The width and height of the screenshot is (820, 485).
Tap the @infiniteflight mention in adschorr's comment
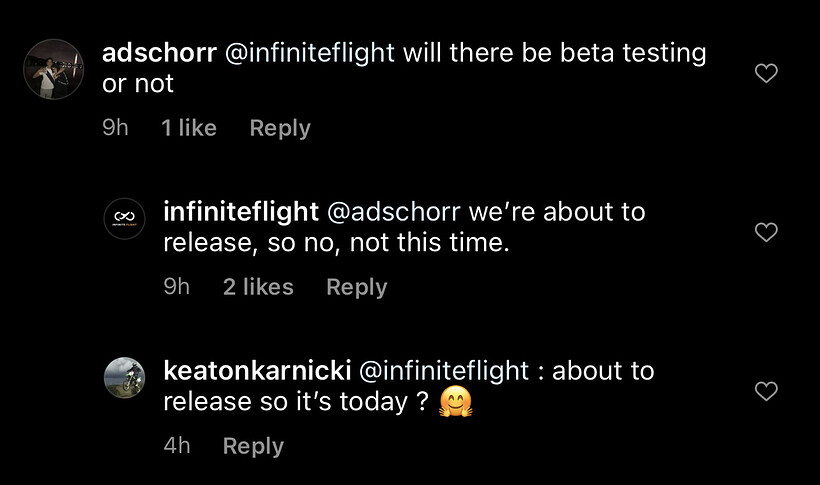[x=310, y=53]
